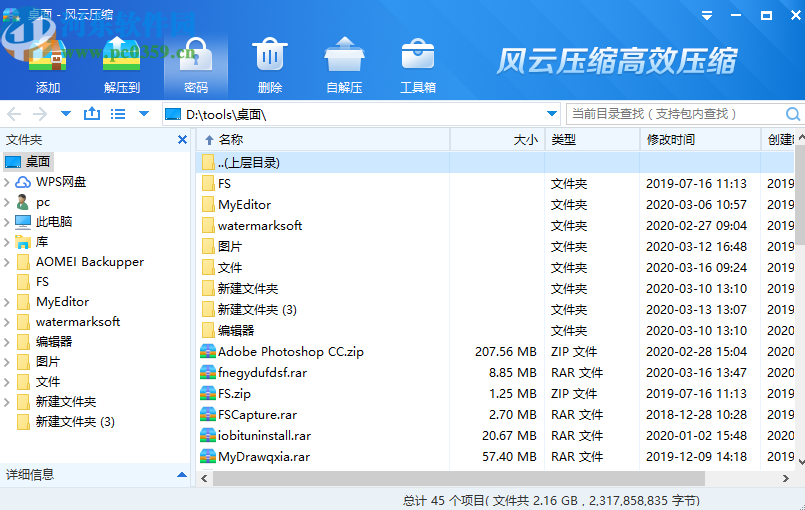Go forward with the right arrow

(x=40, y=114)
